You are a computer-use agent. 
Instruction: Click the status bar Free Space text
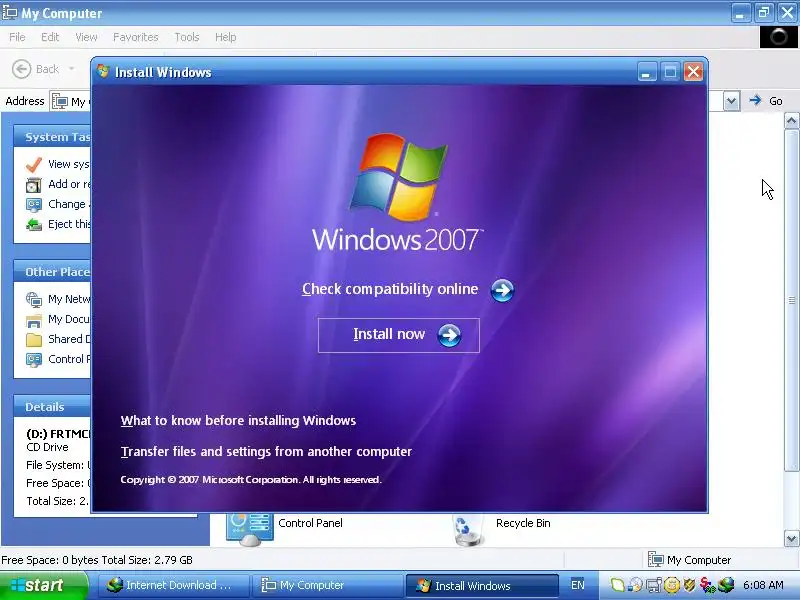97,560
